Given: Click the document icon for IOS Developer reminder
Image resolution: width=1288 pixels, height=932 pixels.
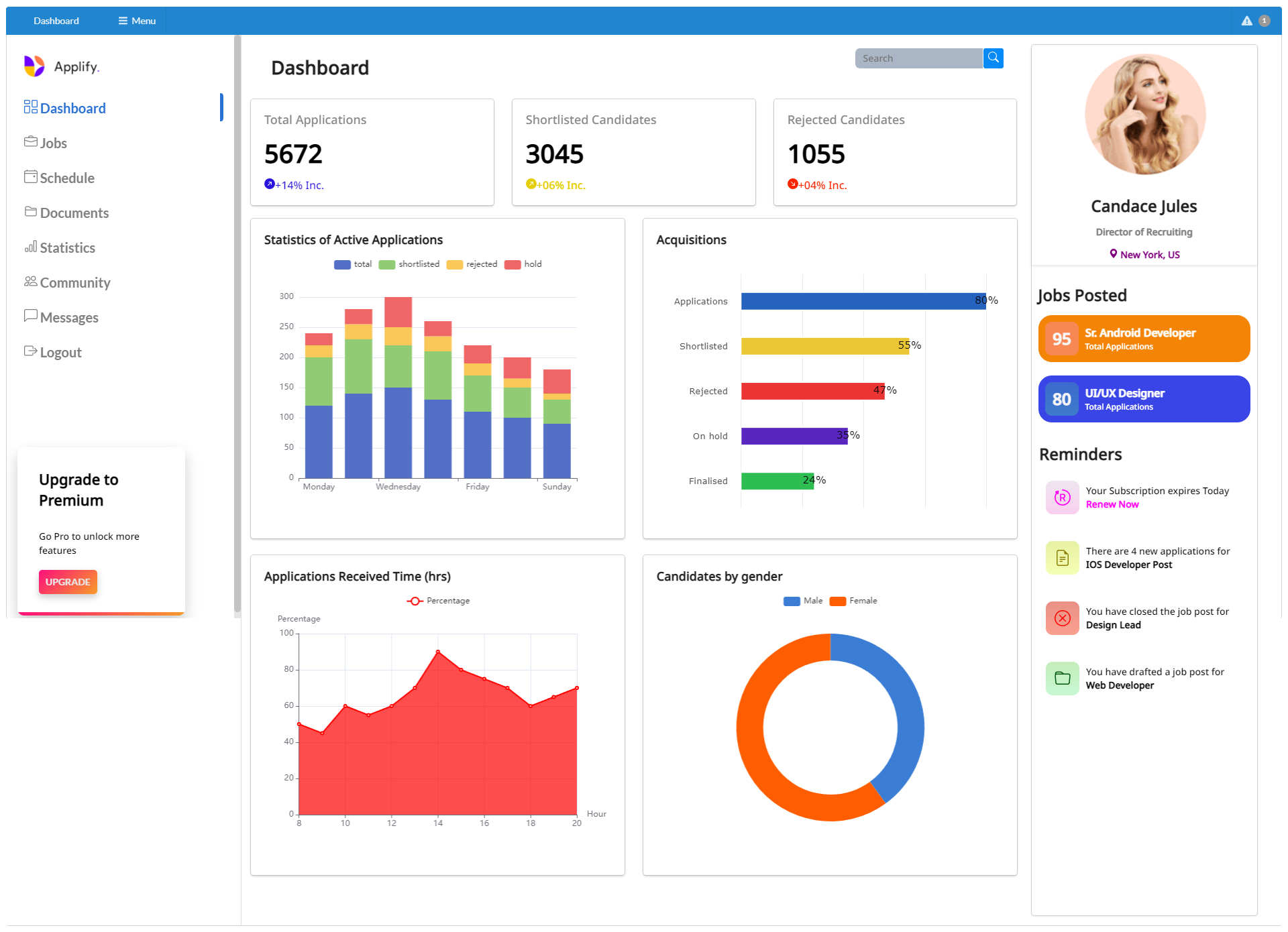Looking at the screenshot, I should tap(1063, 558).
